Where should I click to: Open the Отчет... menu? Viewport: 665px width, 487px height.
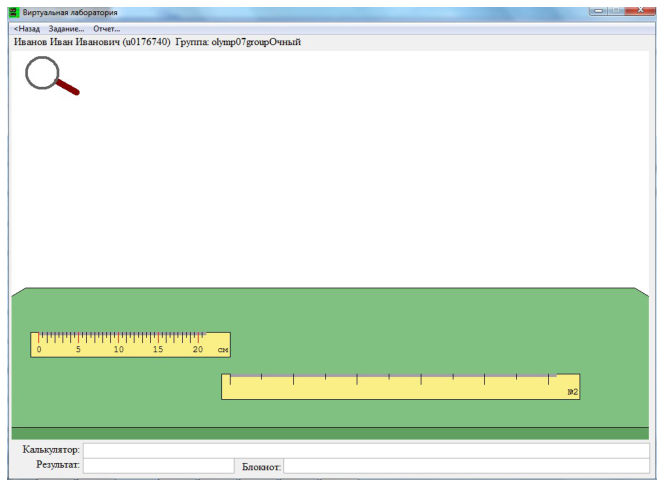(106, 29)
